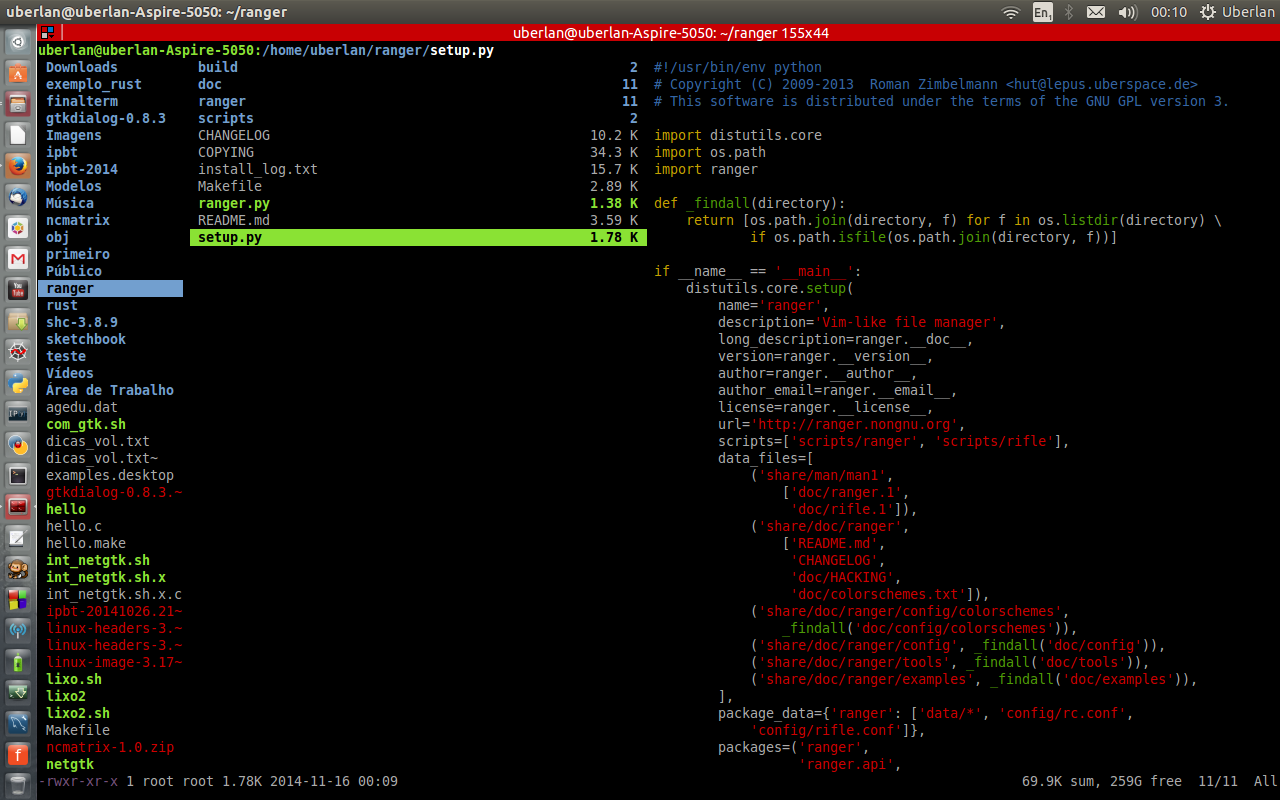Open the En keyboard layout indicator
Screen dimensions: 1280x800
click(1042, 12)
